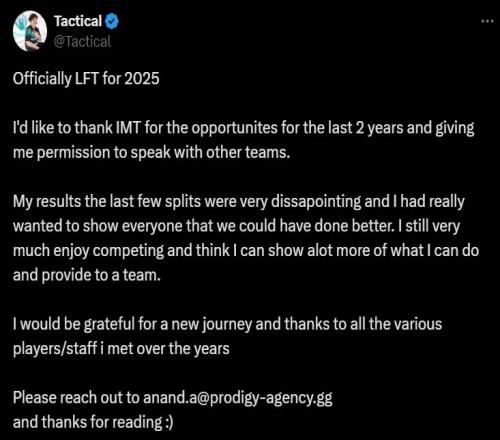500x440 pixels.
Task: Click the 'players/staff' text
Action: coord(55,349)
